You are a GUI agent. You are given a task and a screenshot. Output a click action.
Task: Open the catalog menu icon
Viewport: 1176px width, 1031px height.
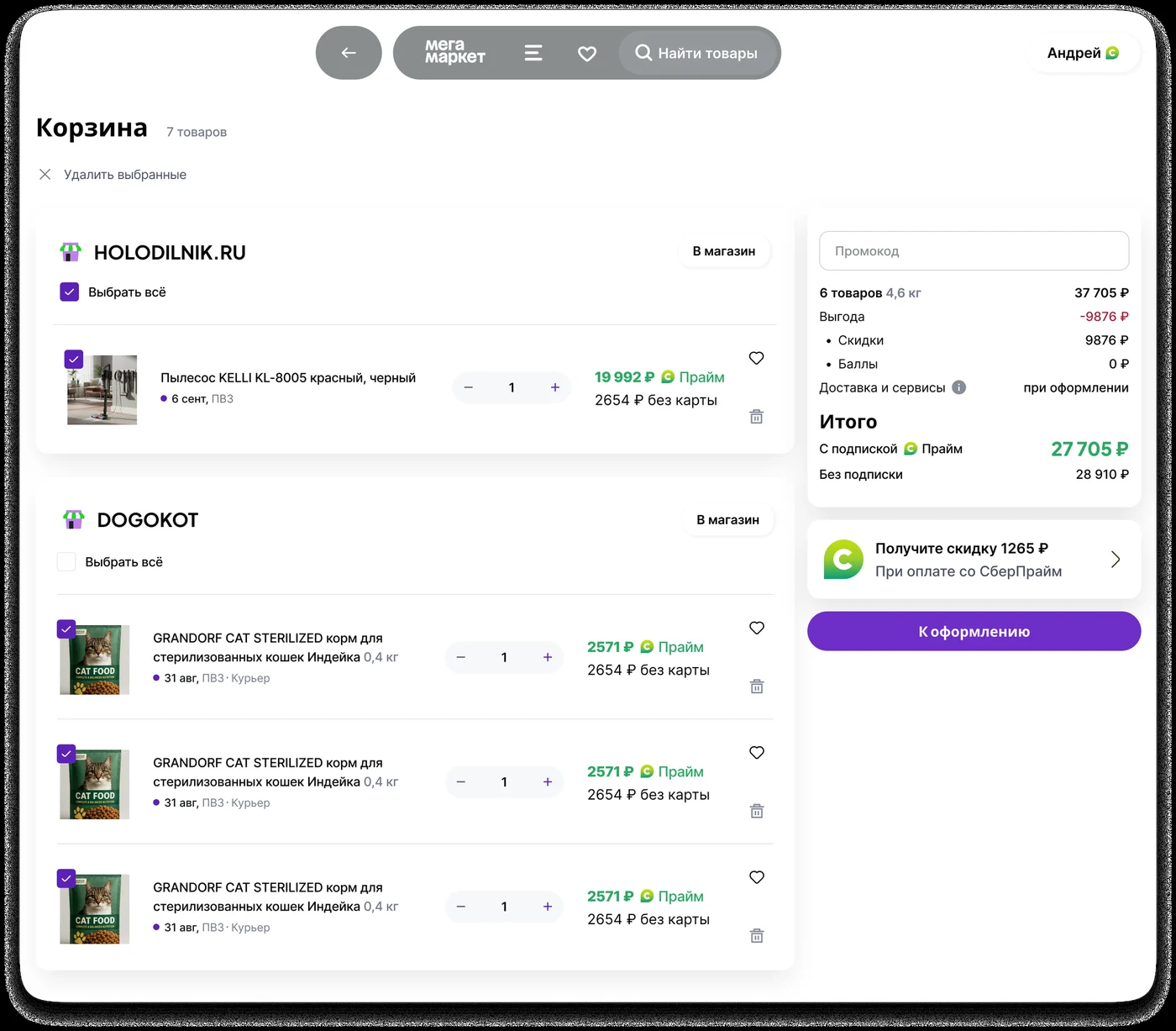click(533, 53)
